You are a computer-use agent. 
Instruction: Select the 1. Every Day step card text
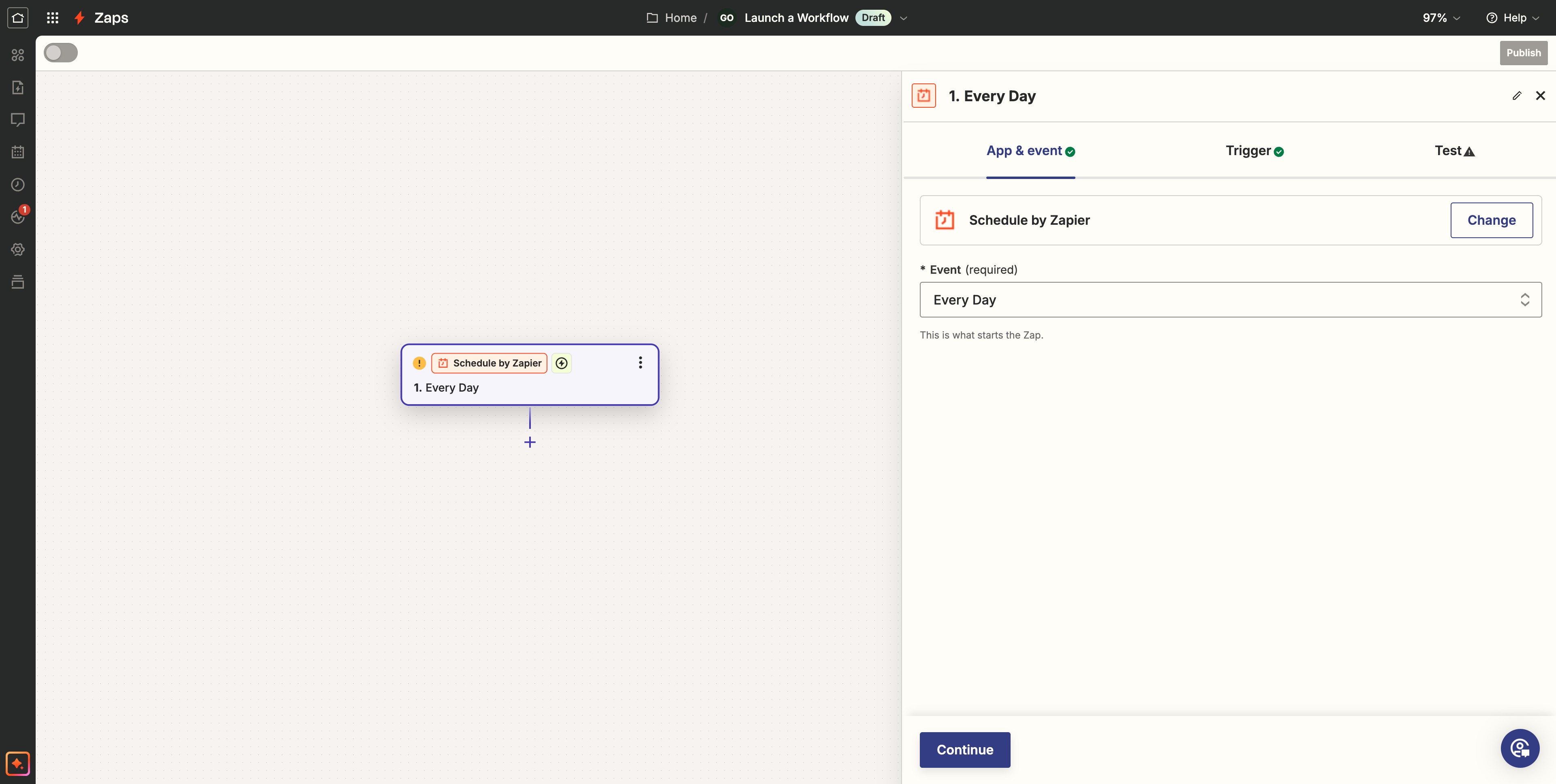pos(446,388)
